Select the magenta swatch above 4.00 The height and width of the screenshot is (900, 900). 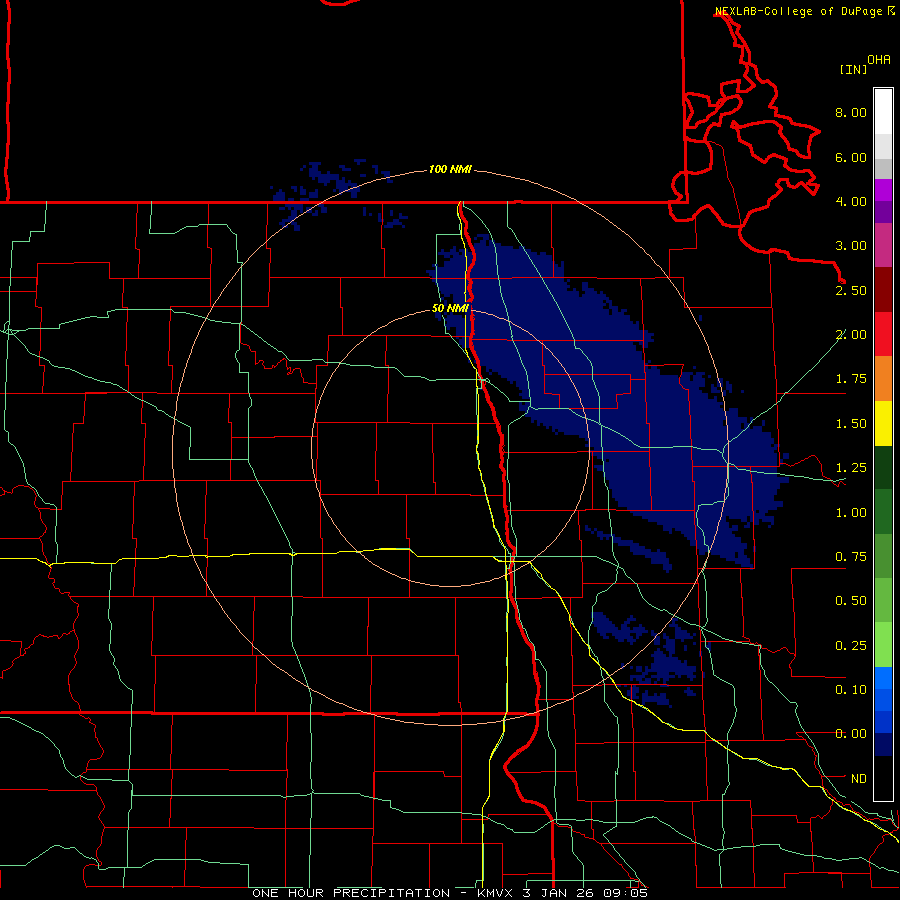coord(883,190)
